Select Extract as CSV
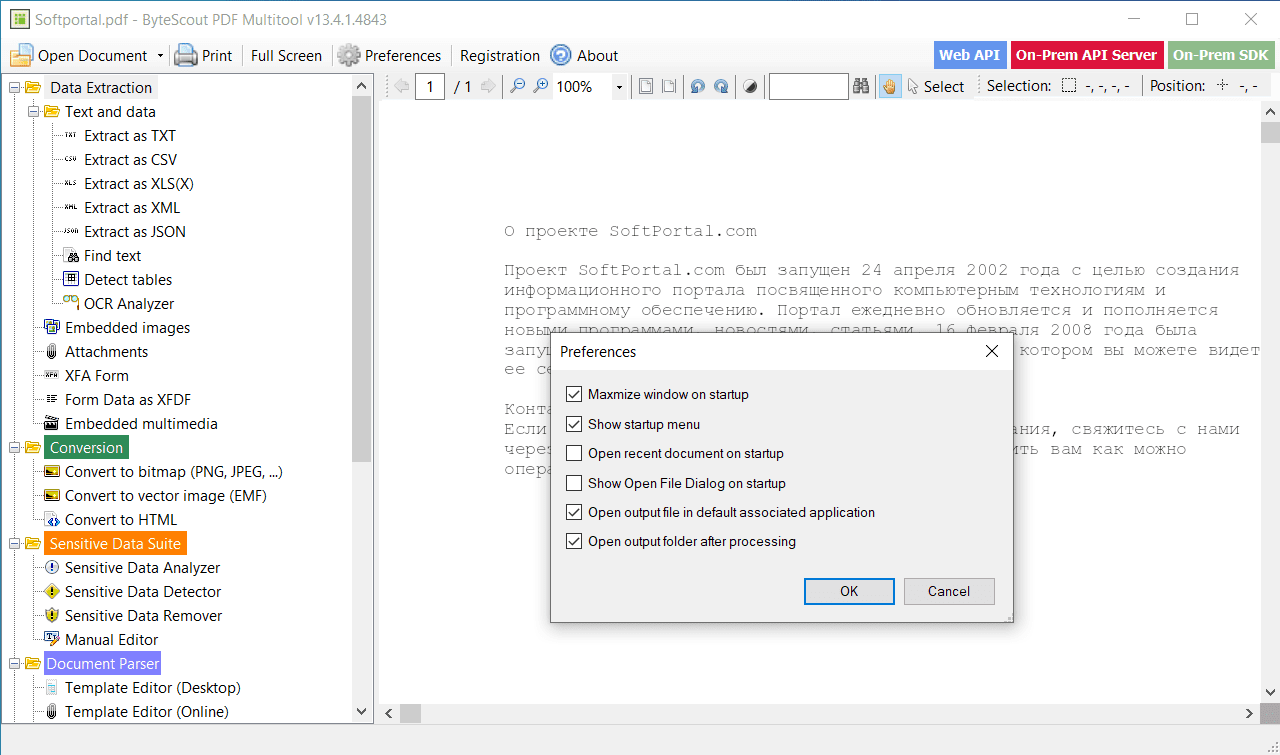This screenshot has height=755, width=1280. coord(131,160)
